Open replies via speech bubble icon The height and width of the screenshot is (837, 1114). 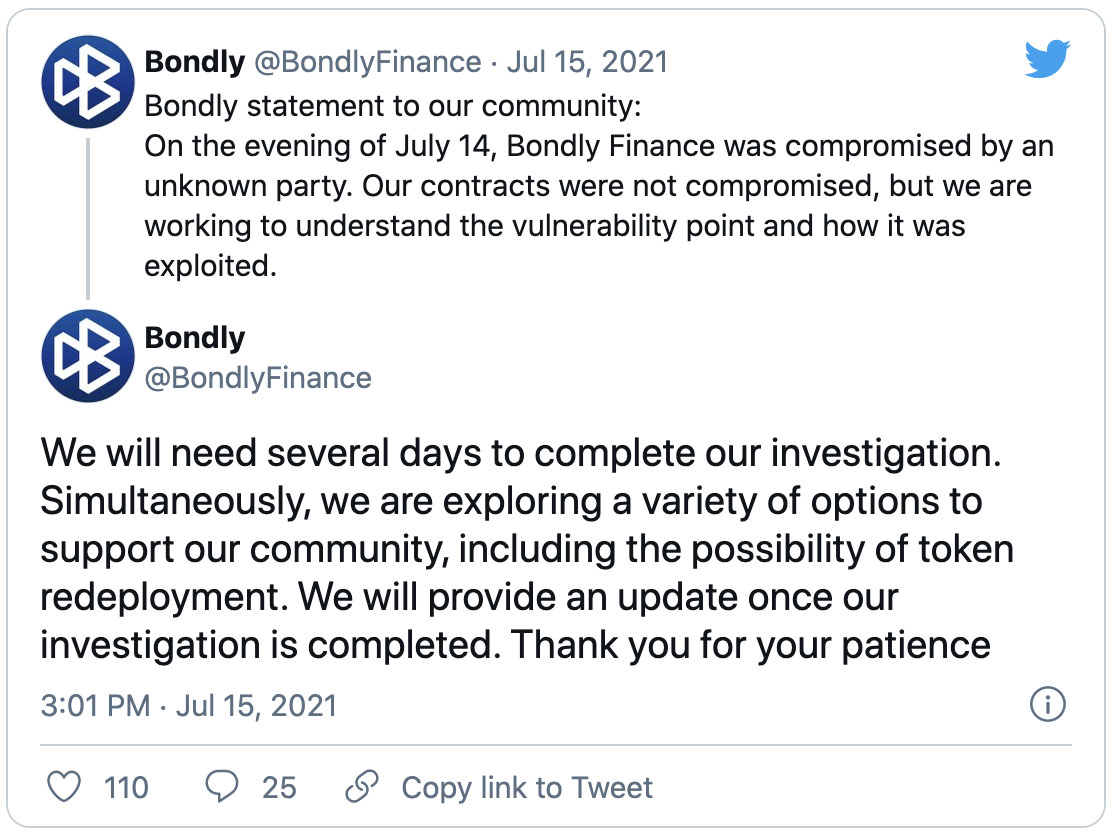[x=220, y=787]
